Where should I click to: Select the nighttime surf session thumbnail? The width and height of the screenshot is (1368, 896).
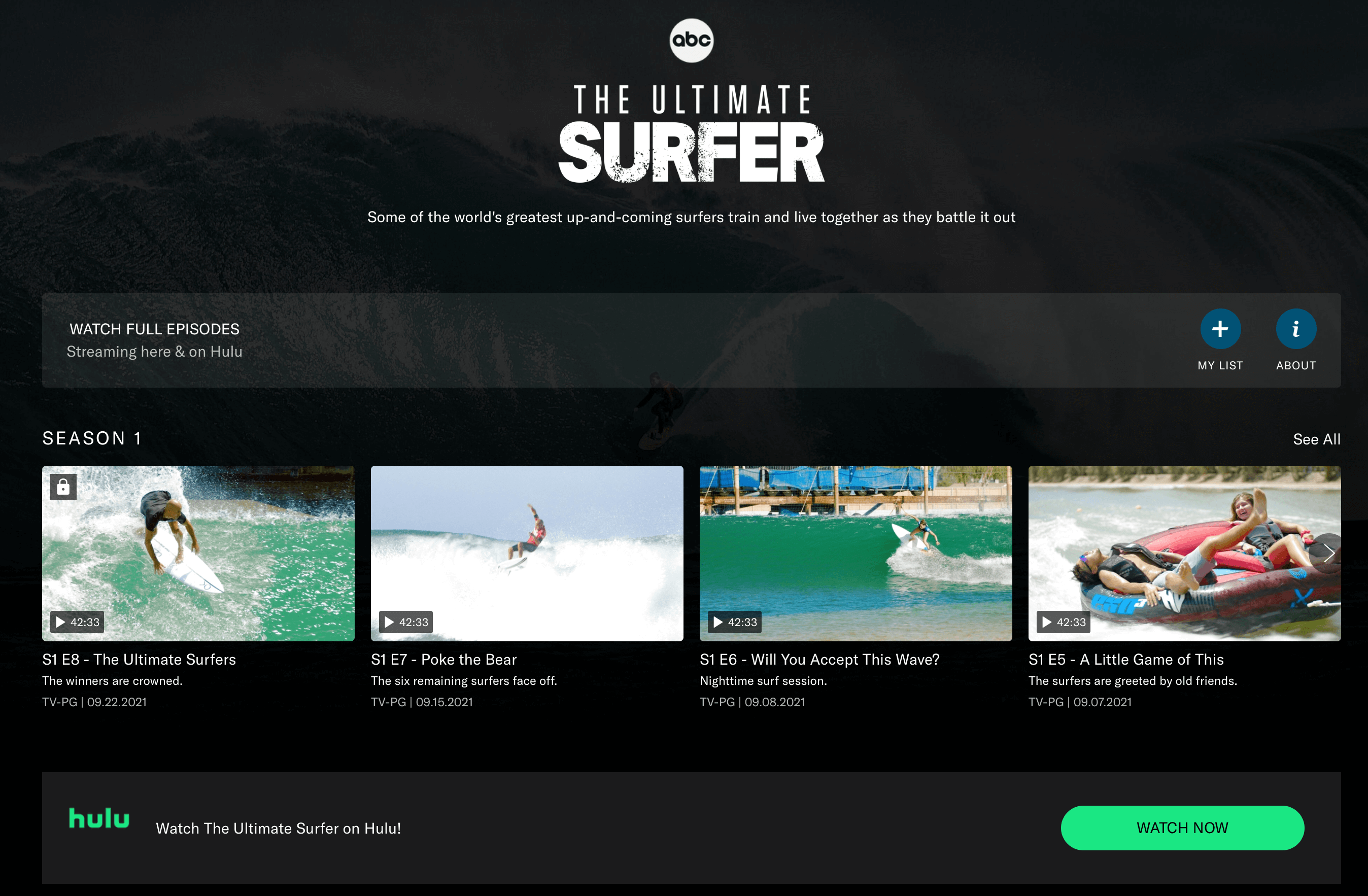(856, 553)
